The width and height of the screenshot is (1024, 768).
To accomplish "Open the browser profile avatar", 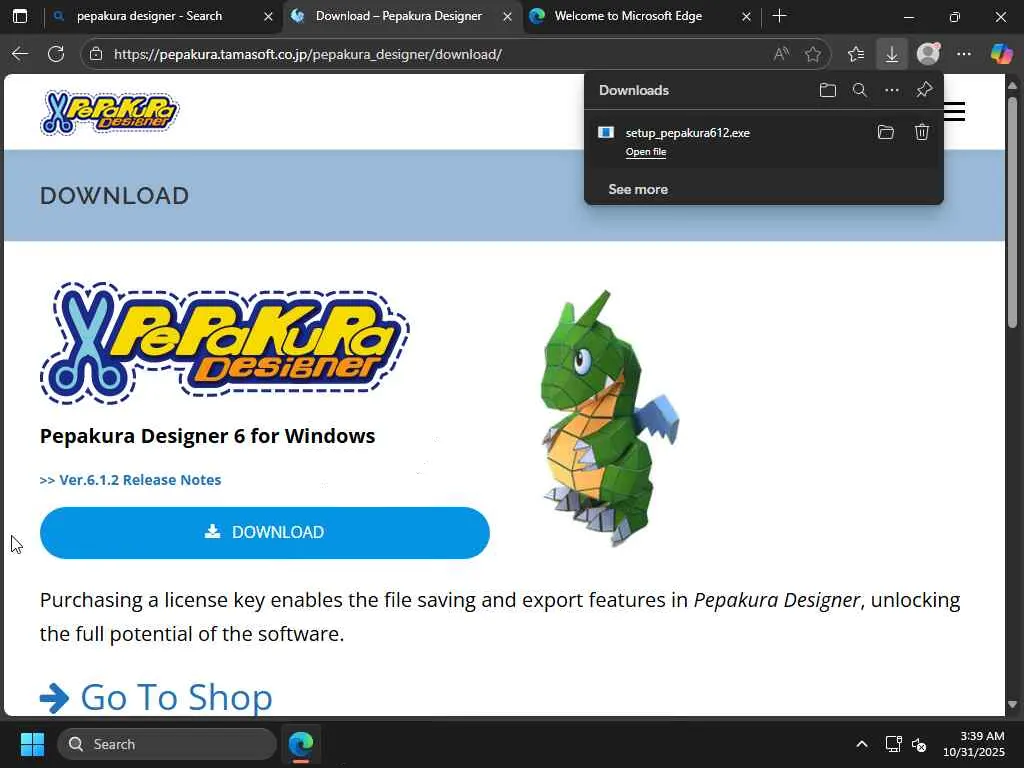I will coord(928,54).
